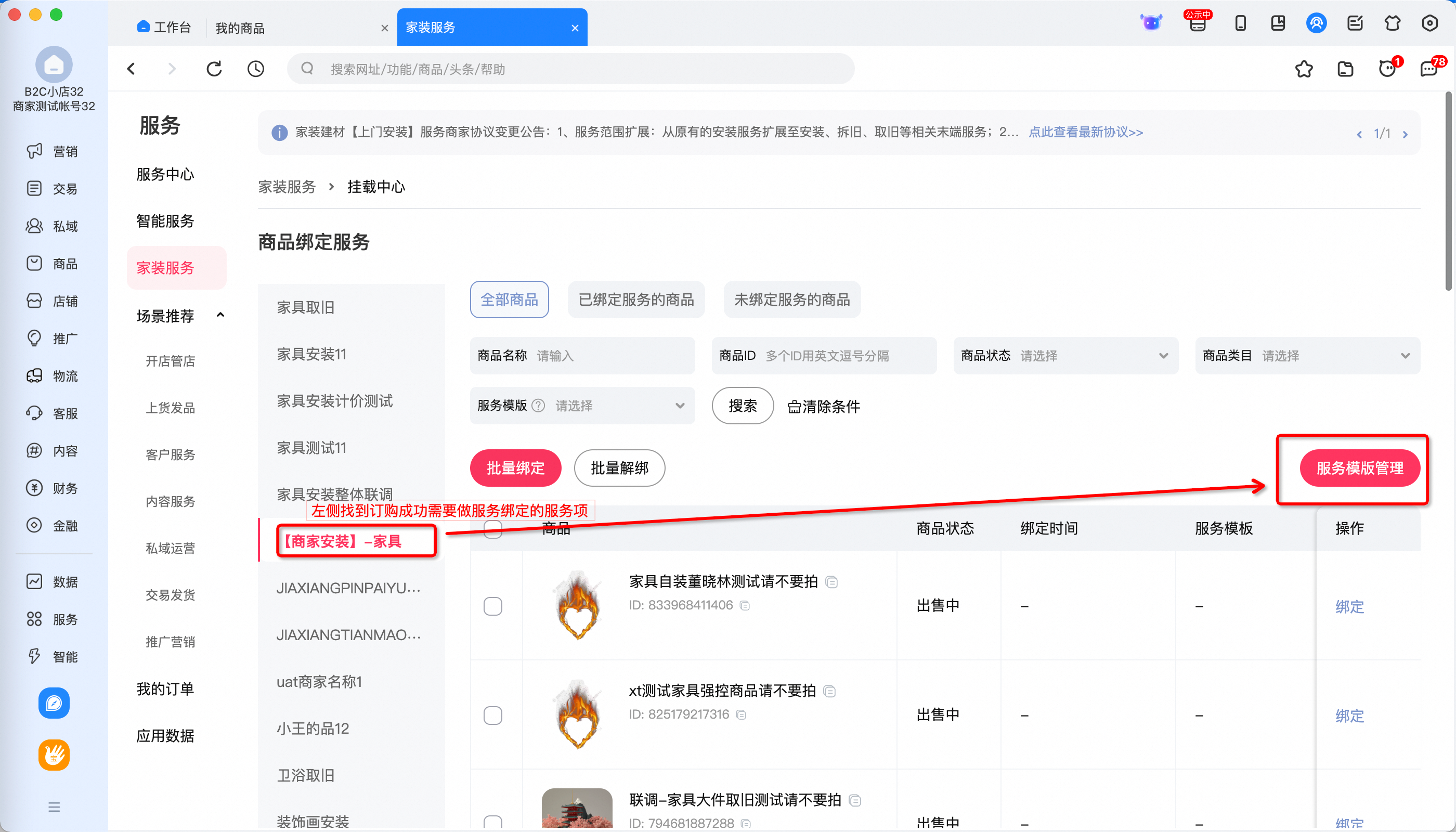Select 家具取旧 service item
This screenshot has height=832, width=1456.
coord(306,307)
